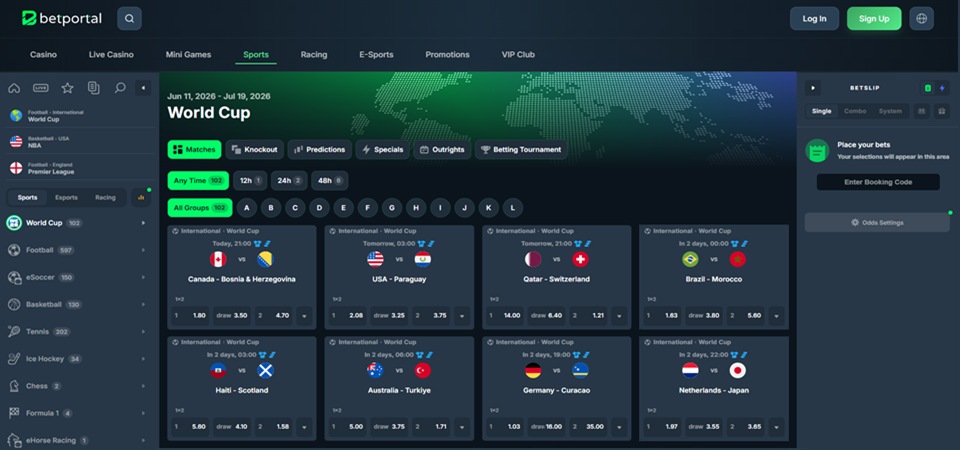Open the language globe icon
This screenshot has width=960, height=450.
click(921, 18)
